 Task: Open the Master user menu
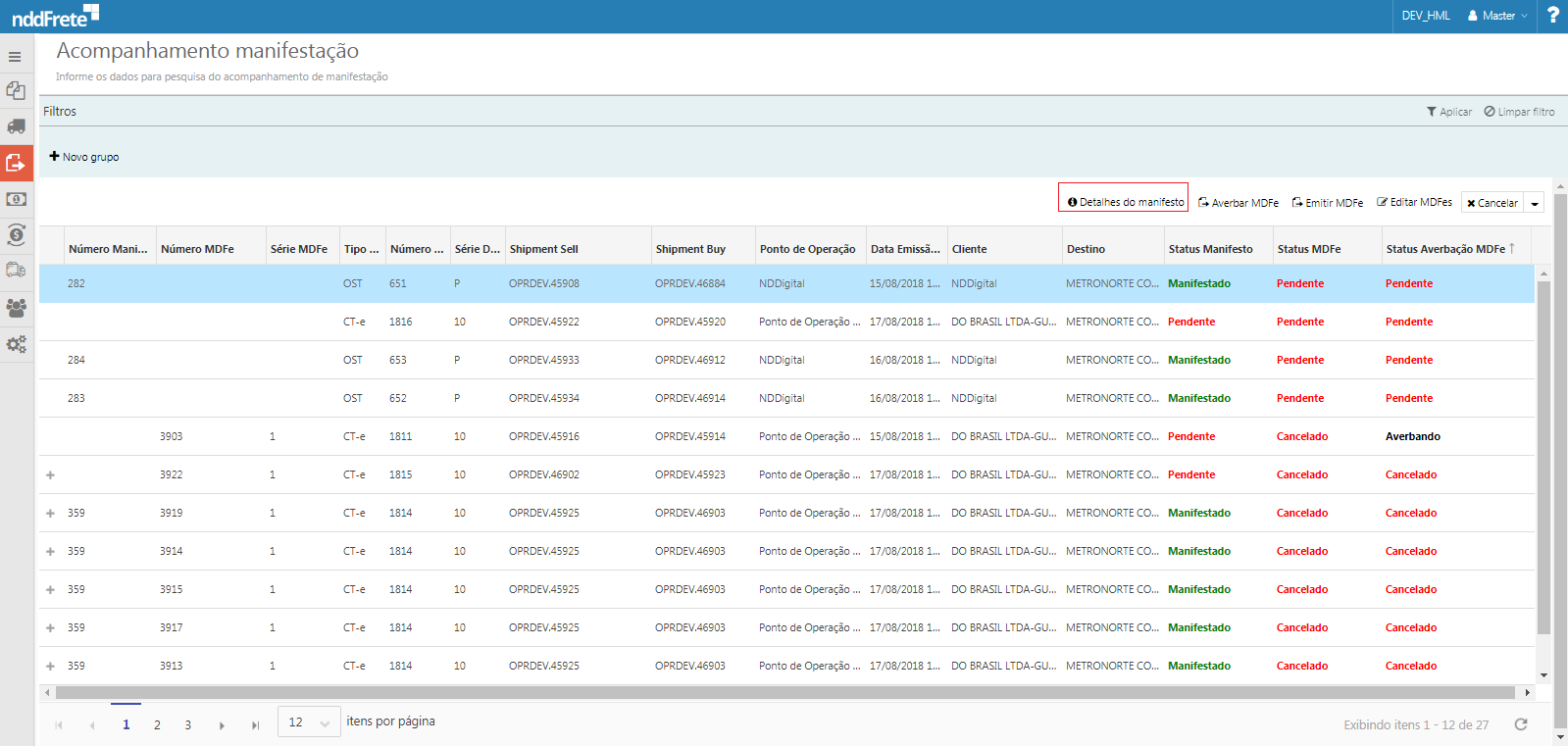1497,16
